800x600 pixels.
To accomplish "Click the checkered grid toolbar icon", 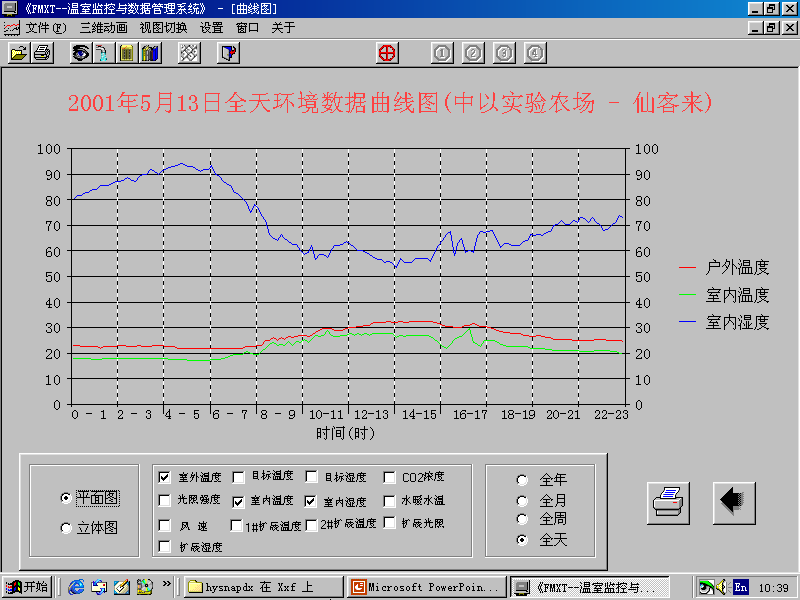I will pyautogui.click(x=188, y=53).
